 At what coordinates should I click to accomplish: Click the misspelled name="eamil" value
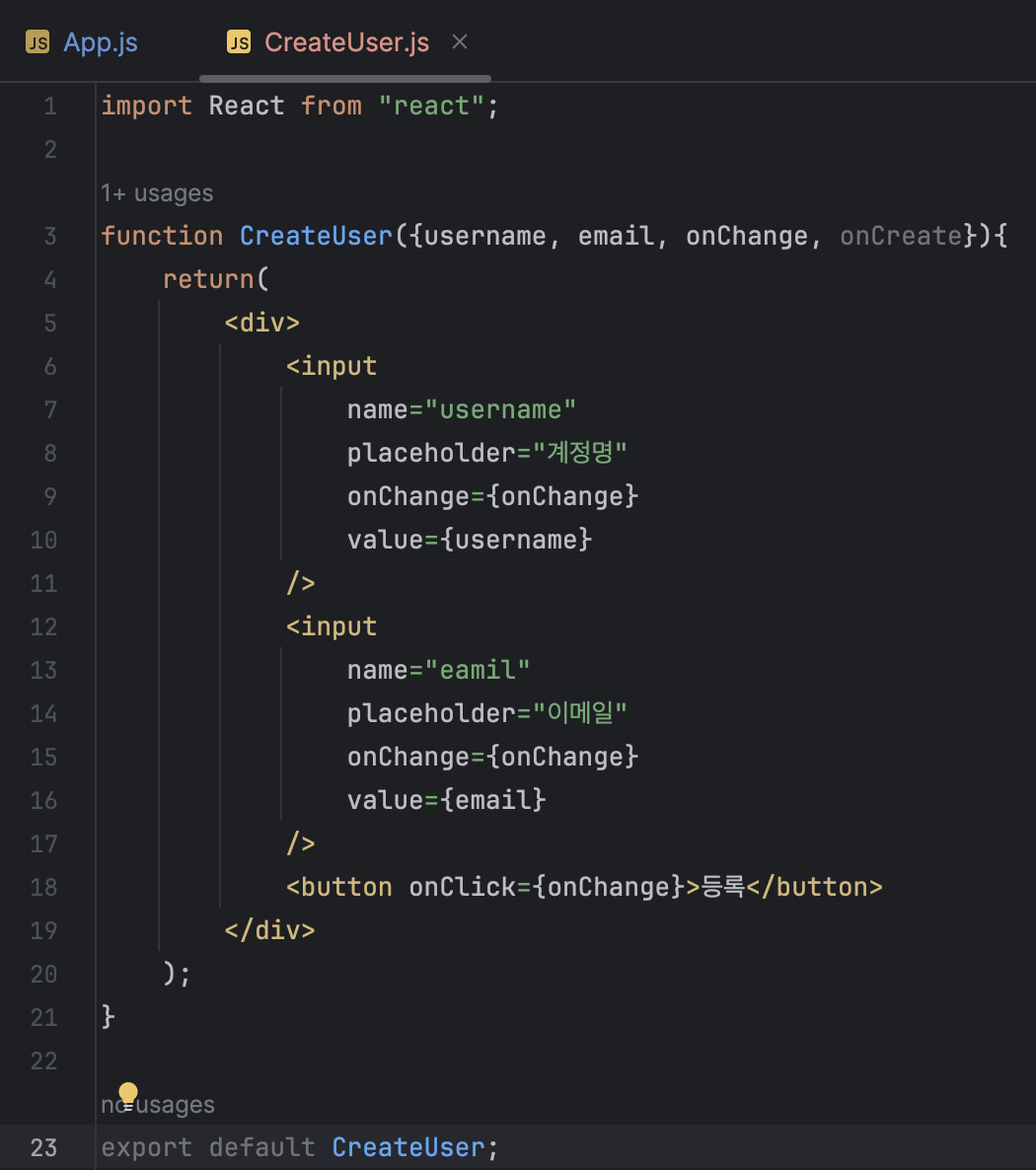coord(477,670)
